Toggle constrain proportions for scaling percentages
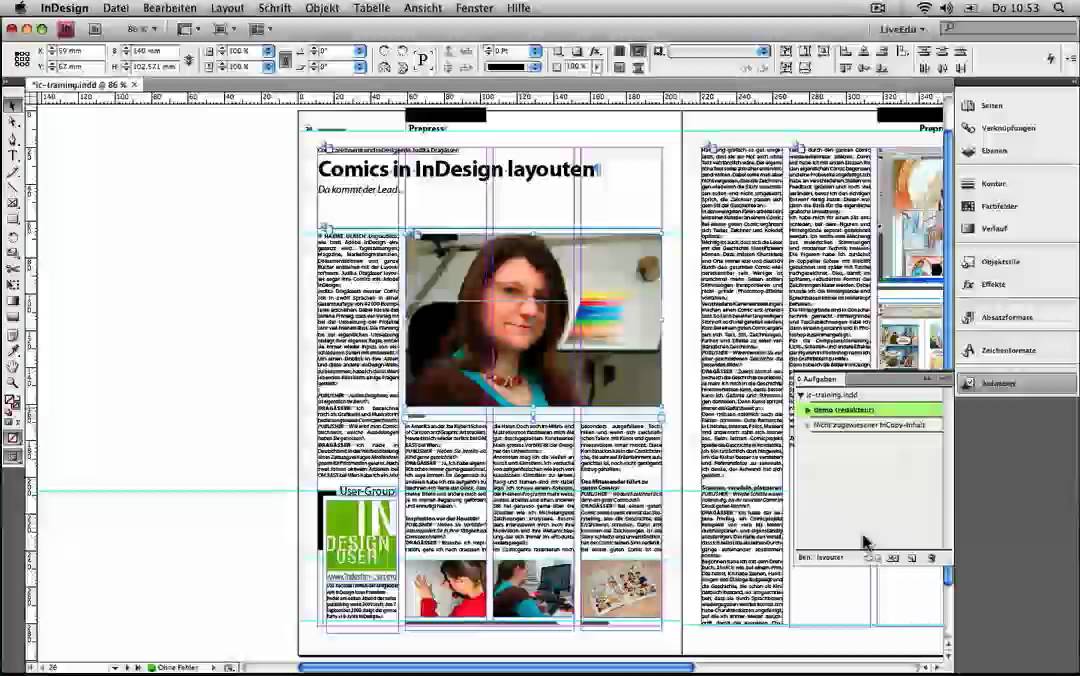Image resolution: width=1080 pixels, height=676 pixels. pyautogui.click(x=285, y=59)
